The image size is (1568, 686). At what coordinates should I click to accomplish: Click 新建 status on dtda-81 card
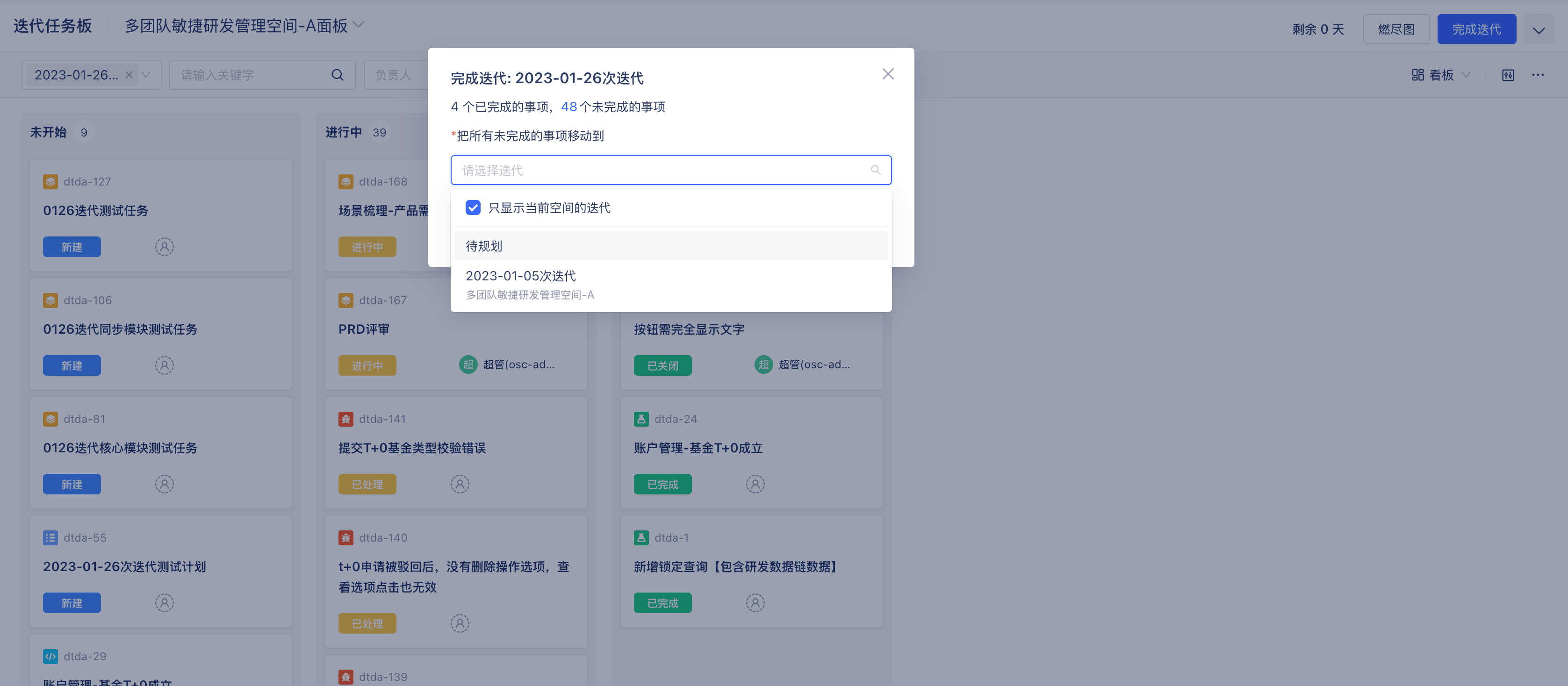tap(72, 484)
